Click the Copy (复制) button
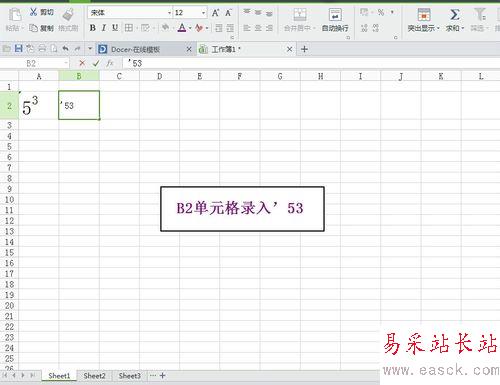Viewport: 500px width, 385px height. point(41,28)
